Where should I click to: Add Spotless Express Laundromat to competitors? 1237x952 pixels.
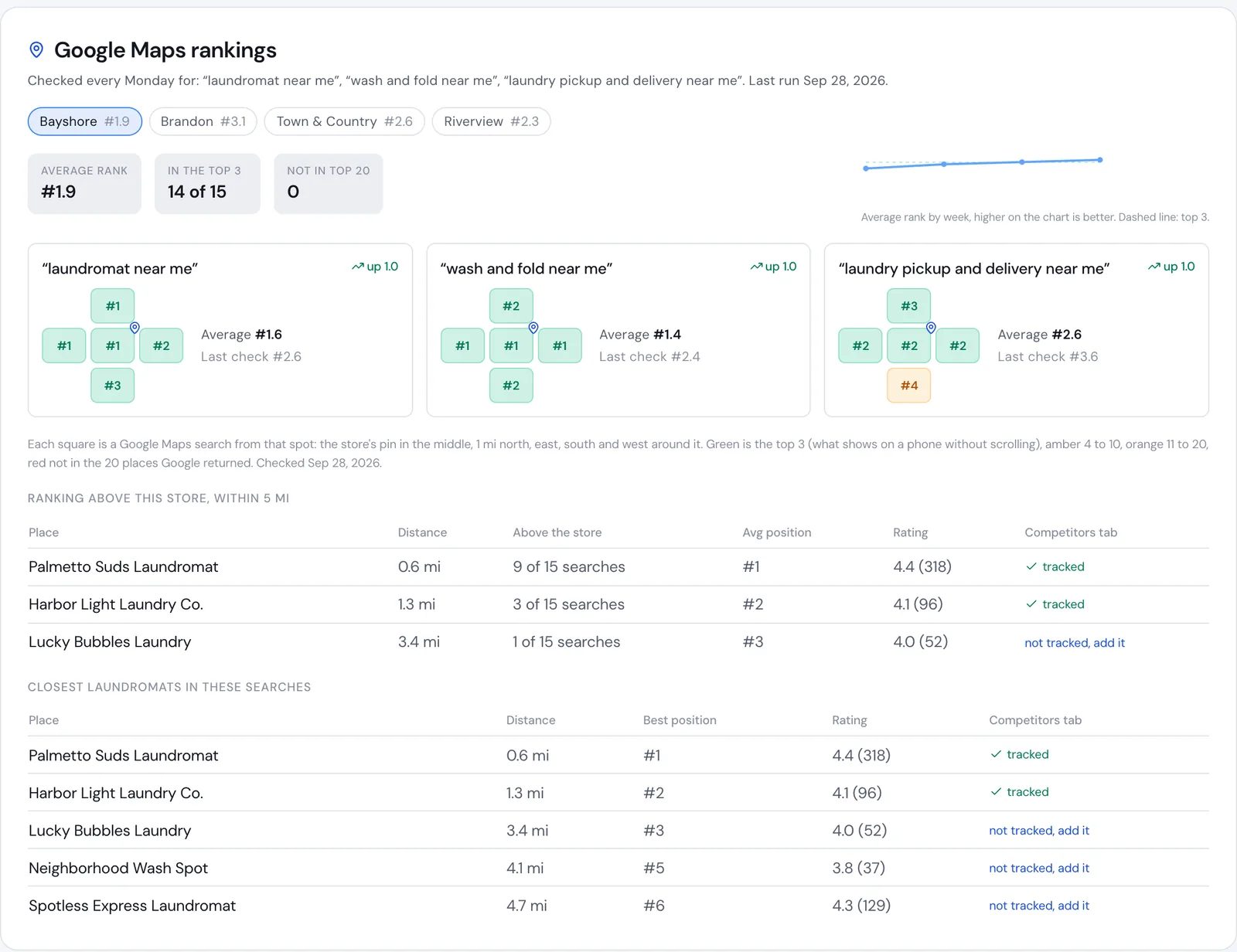(x=1039, y=906)
